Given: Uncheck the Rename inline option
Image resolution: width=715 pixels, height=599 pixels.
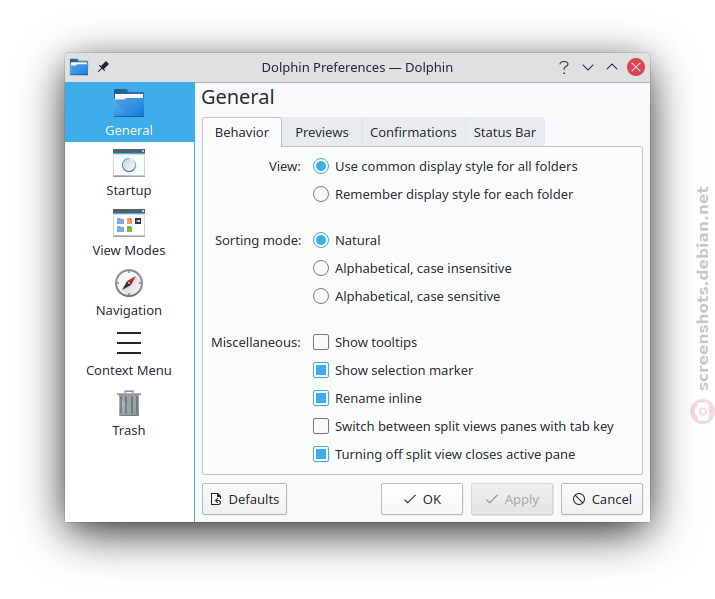Looking at the screenshot, I should click(368, 398).
